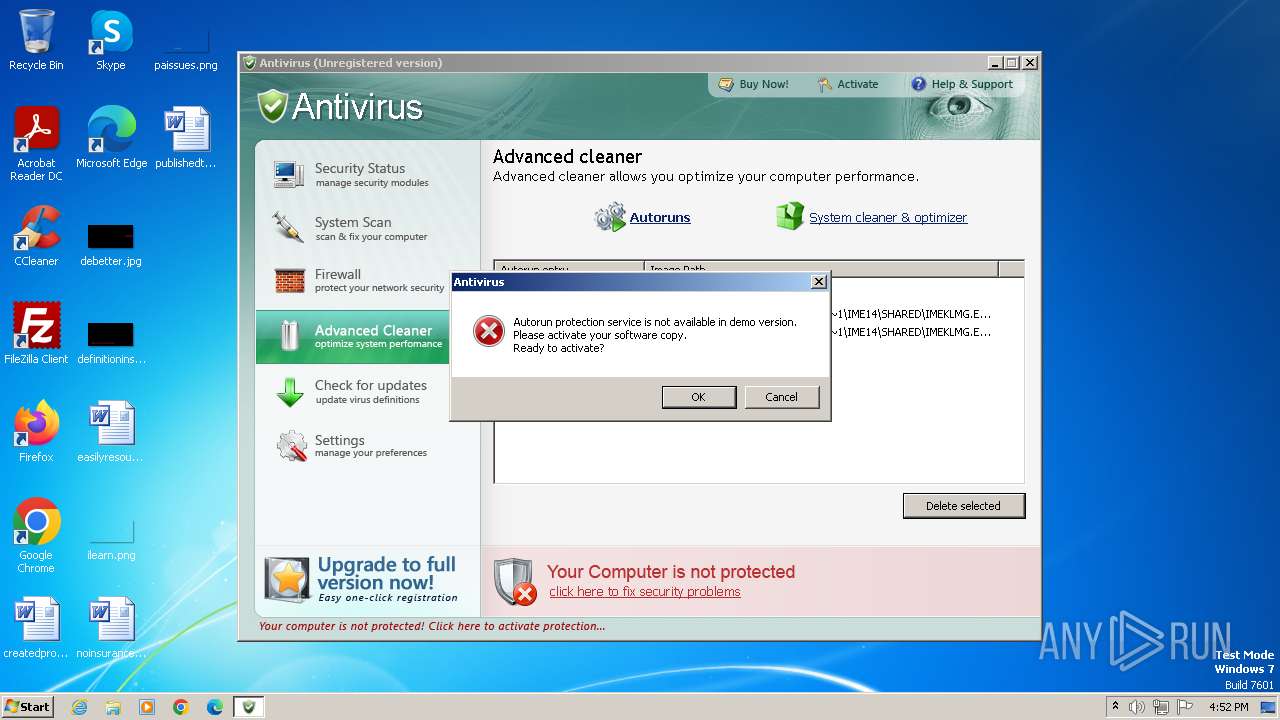The width and height of the screenshot is (1280, 720).
Task: Open Skype desktop shortcut
Action: (110, 40)
